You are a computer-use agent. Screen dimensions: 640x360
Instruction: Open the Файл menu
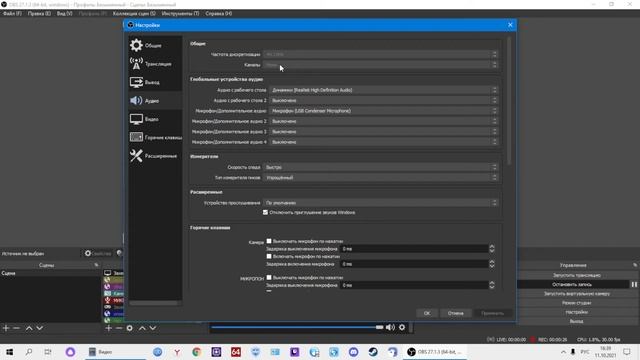[12, 13]
